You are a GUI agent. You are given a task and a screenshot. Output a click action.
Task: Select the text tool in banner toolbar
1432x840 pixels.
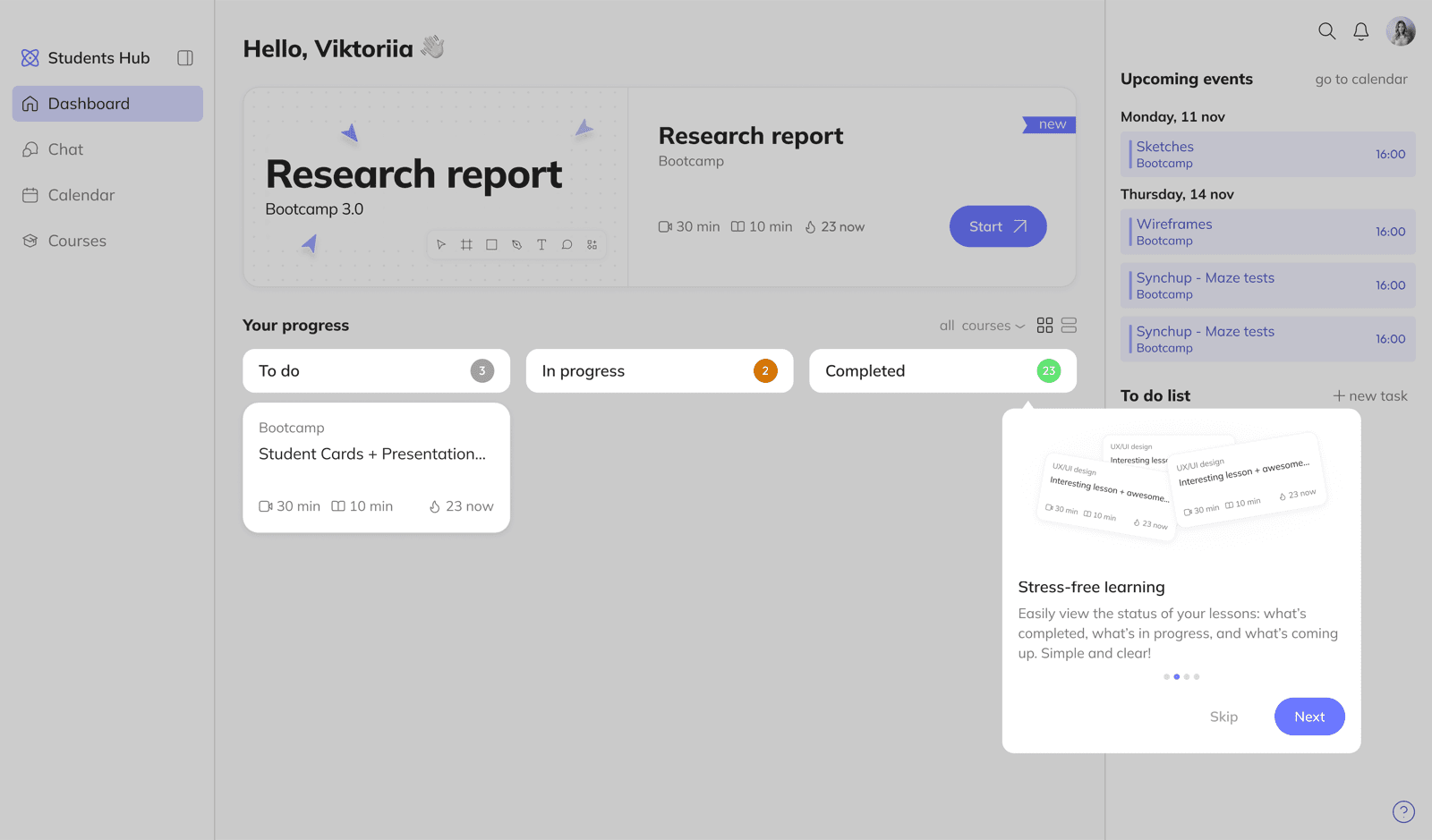point(541,244)
